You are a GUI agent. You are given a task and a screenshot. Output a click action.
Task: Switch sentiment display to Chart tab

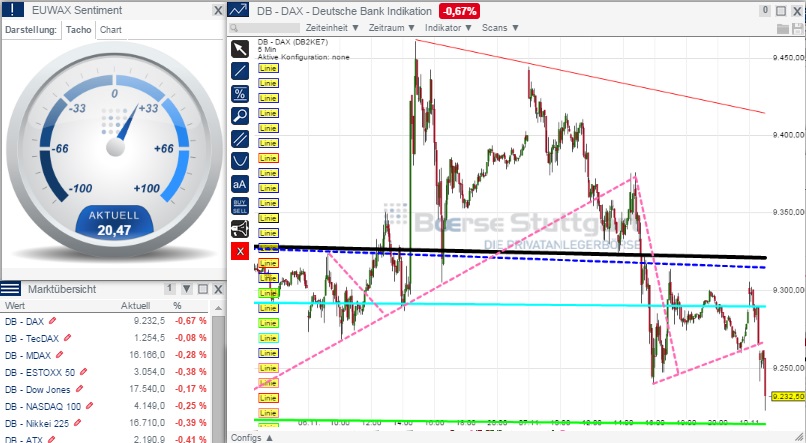click(x=111, y=30)
